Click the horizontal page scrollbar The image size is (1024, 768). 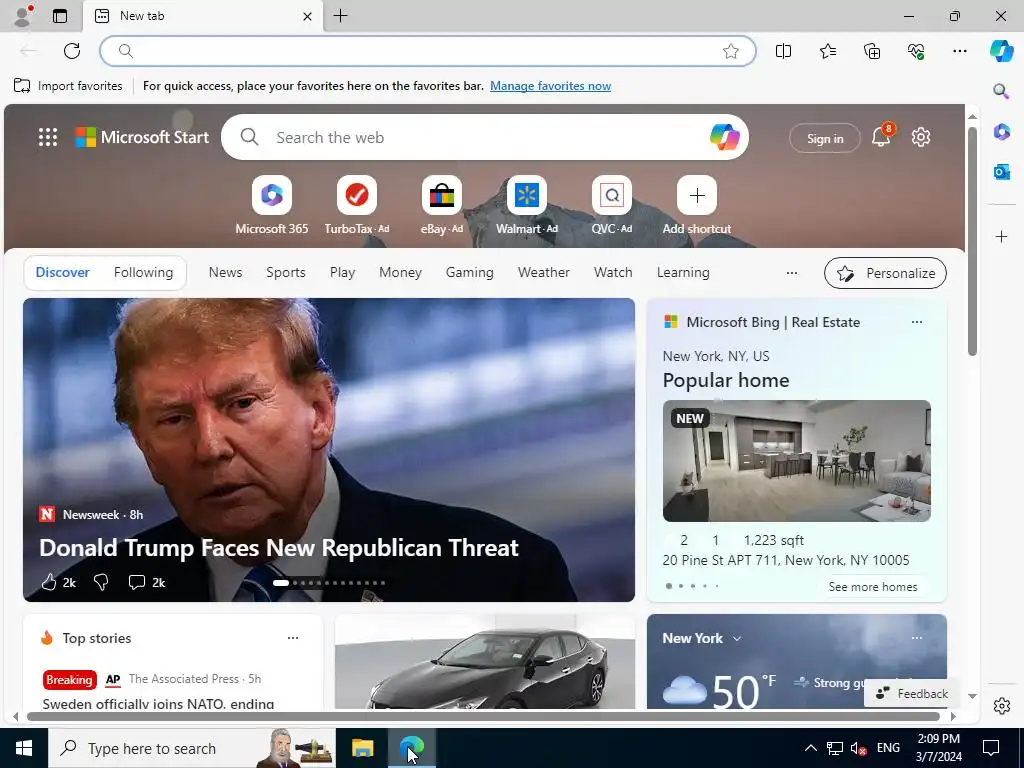pyautogui.click(x=483, y=716)
